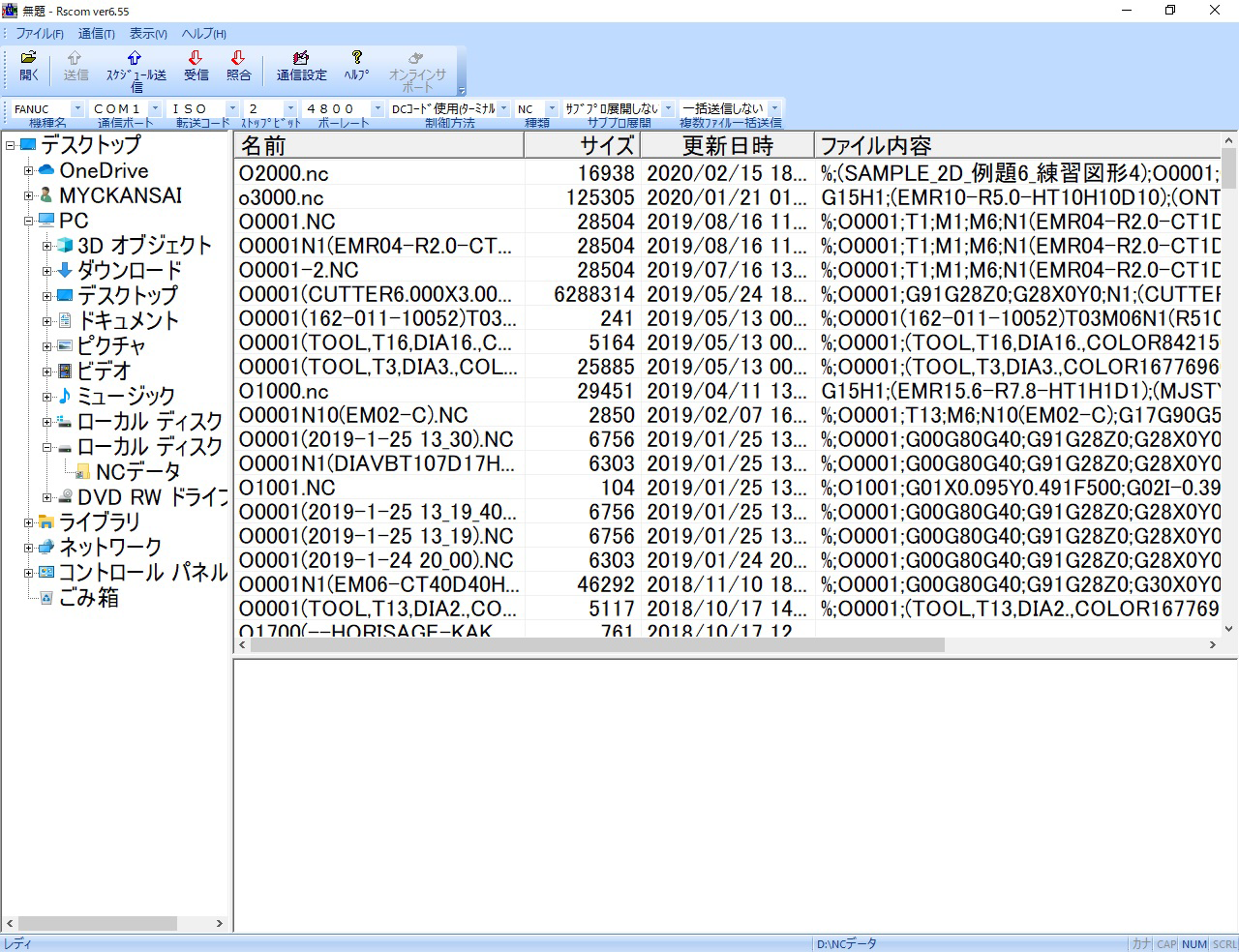The image size is (1239, 952).
Task: Select the OneDrive cloud icon in tree
Action: tap(46, 170)
